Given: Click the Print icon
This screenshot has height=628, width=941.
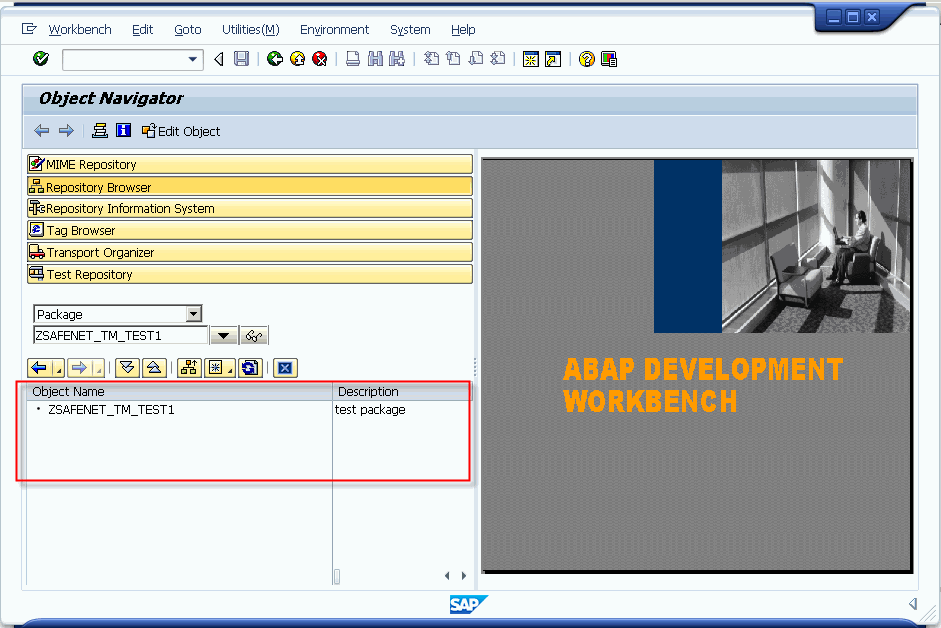Looking at the screenshot, I should point(353,59).
